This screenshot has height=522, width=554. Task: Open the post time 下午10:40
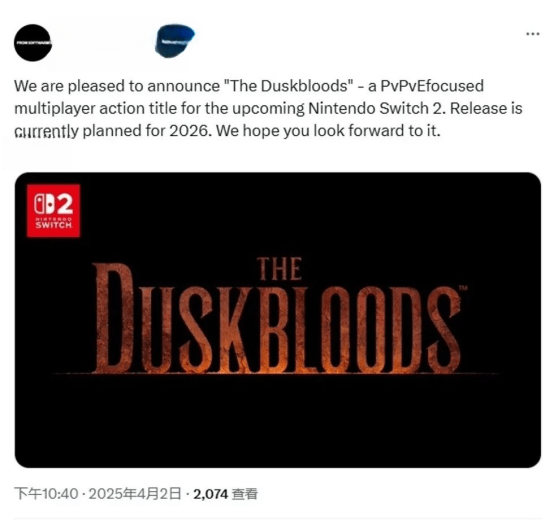[x=46, y=494]
